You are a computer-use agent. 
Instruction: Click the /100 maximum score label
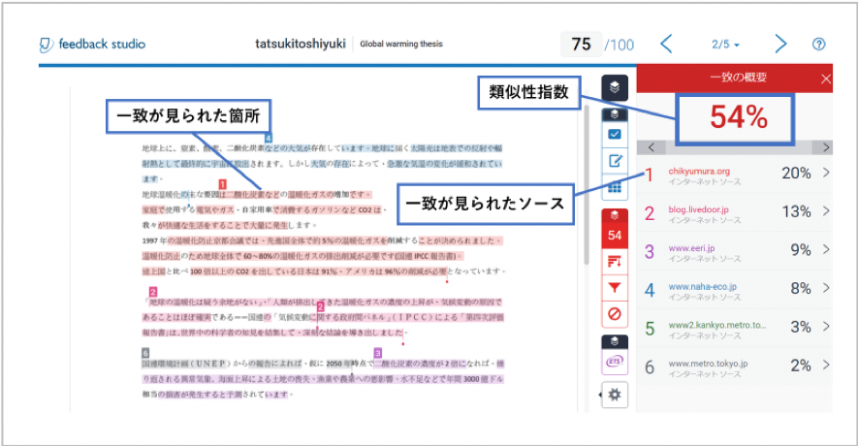click(619, 45)
